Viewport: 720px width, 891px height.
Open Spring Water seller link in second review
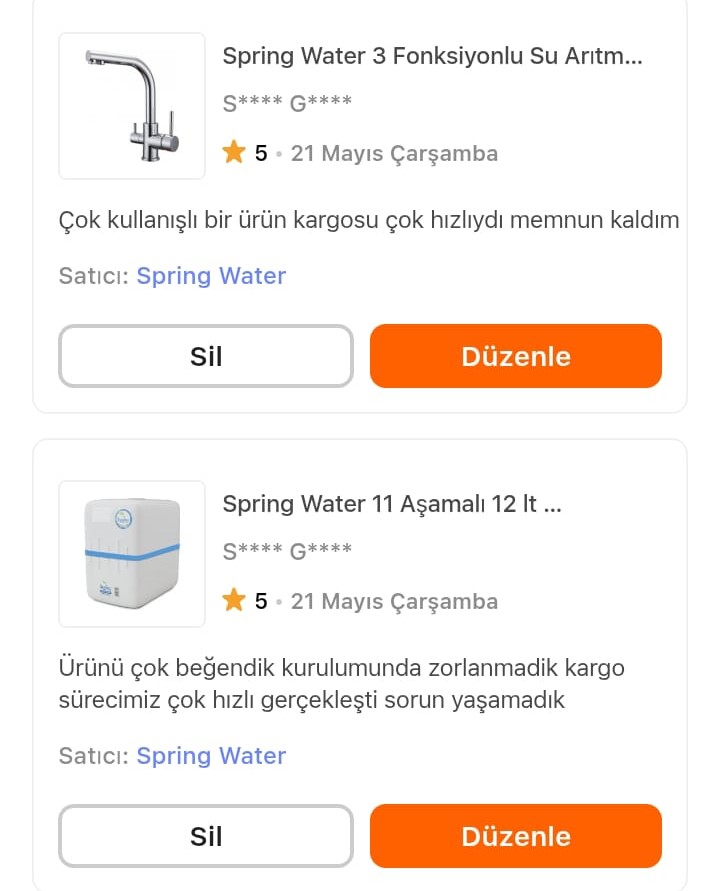click(x=211, y=756)
